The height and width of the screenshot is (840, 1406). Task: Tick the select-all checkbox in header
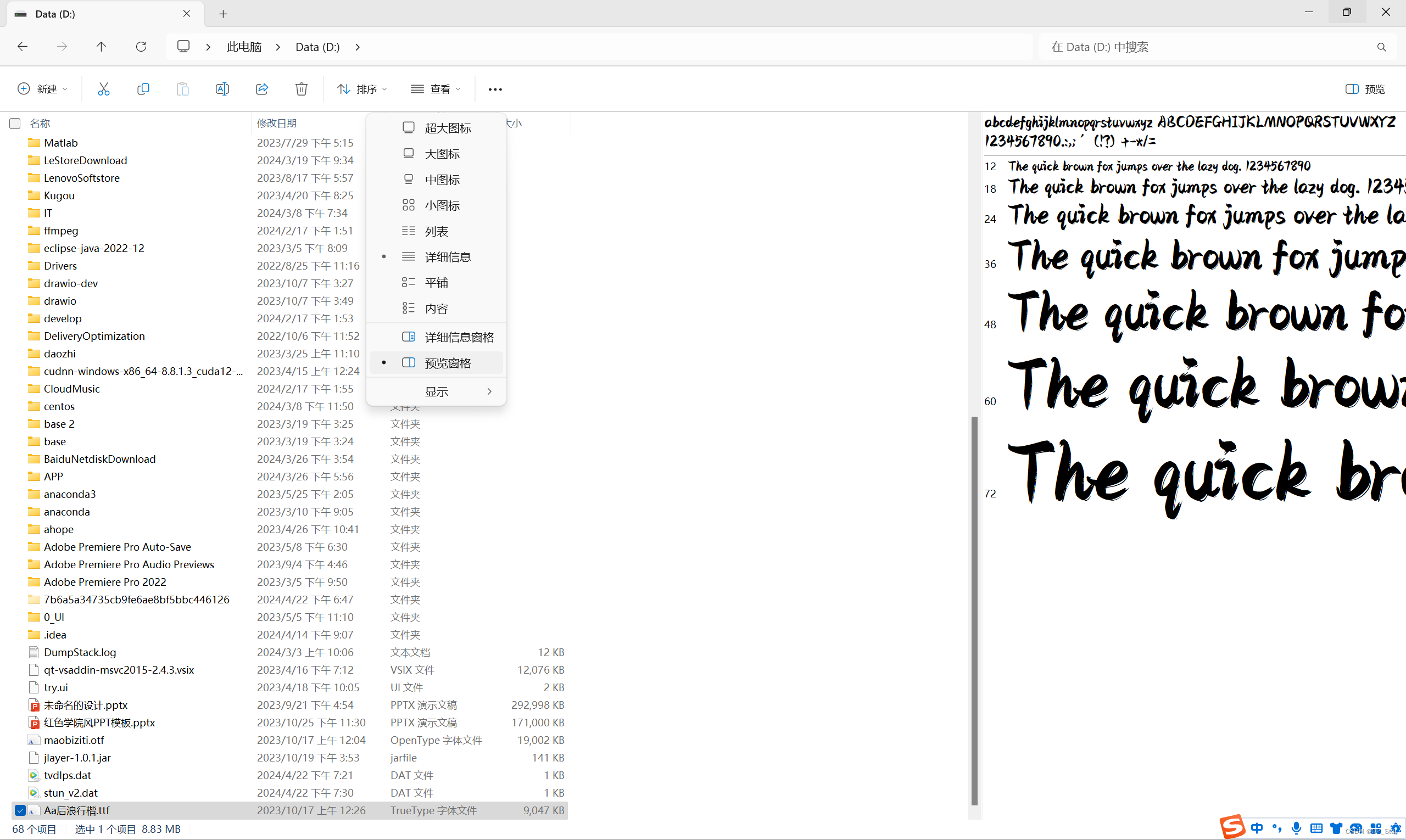tap(15, 124)
